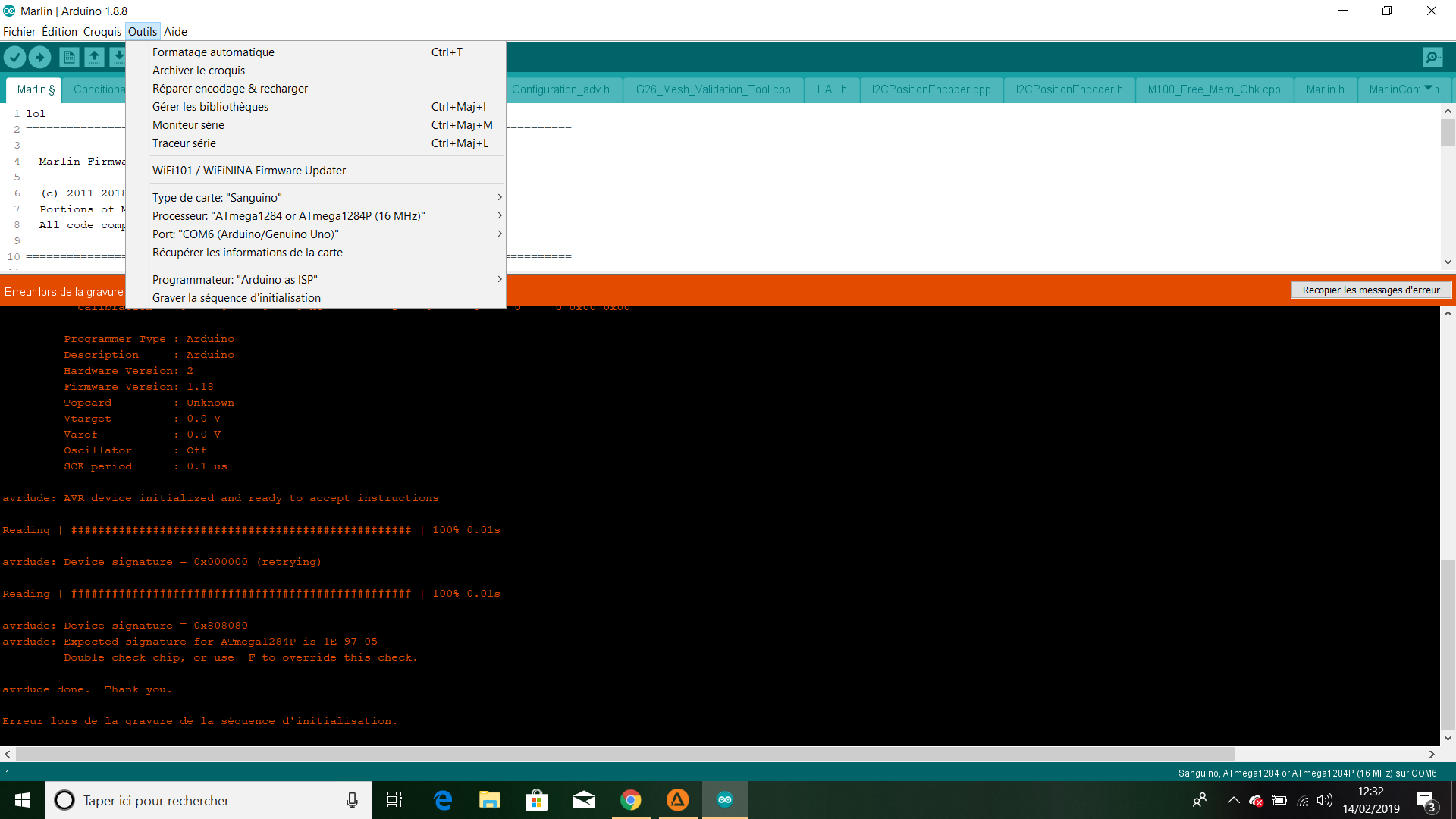
Task: Open Aide menu
Action: click(x=175, y=32)
